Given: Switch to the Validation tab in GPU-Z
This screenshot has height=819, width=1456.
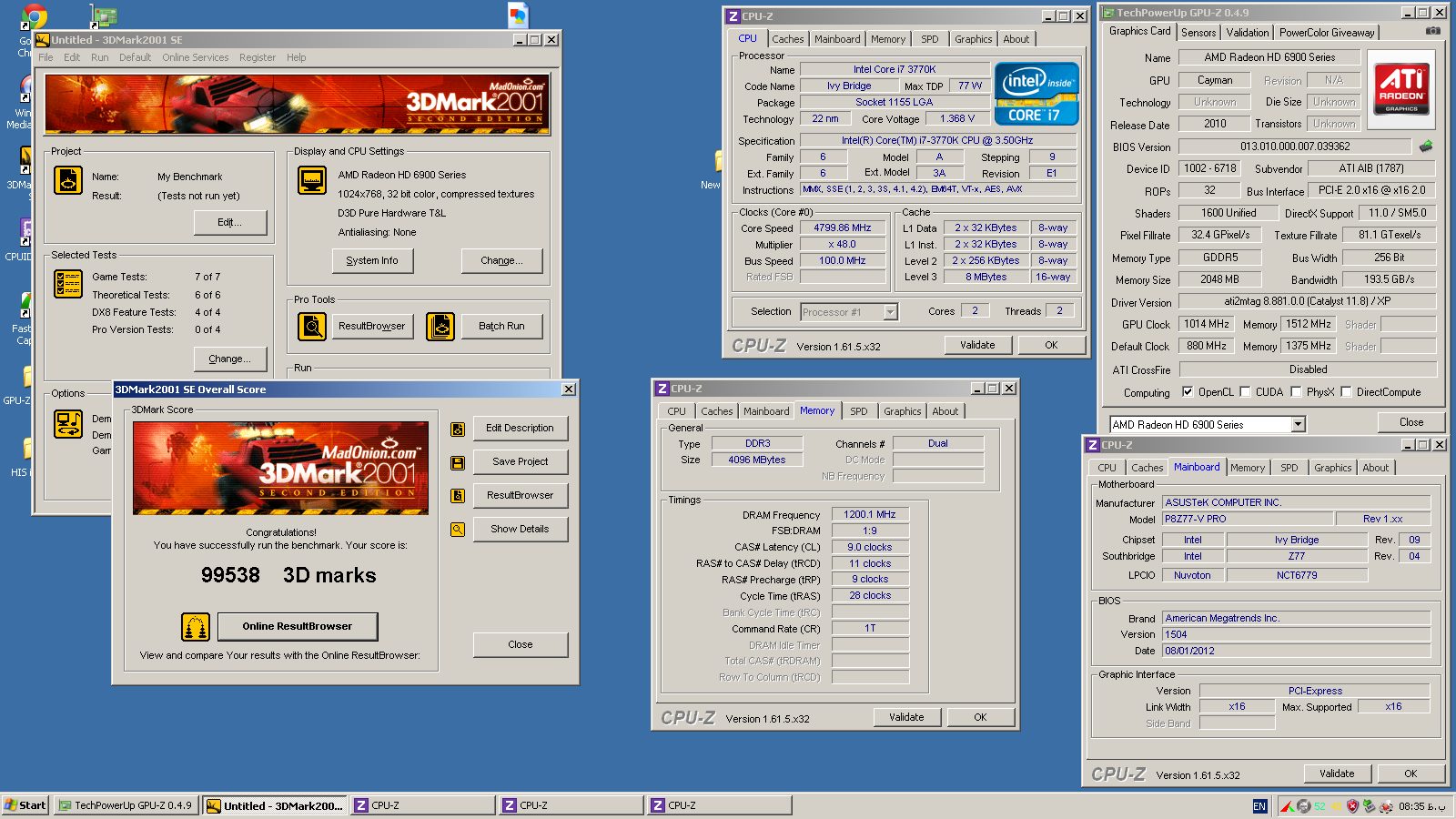Looking at the screenshot, I should click(x=1248, y=33).
